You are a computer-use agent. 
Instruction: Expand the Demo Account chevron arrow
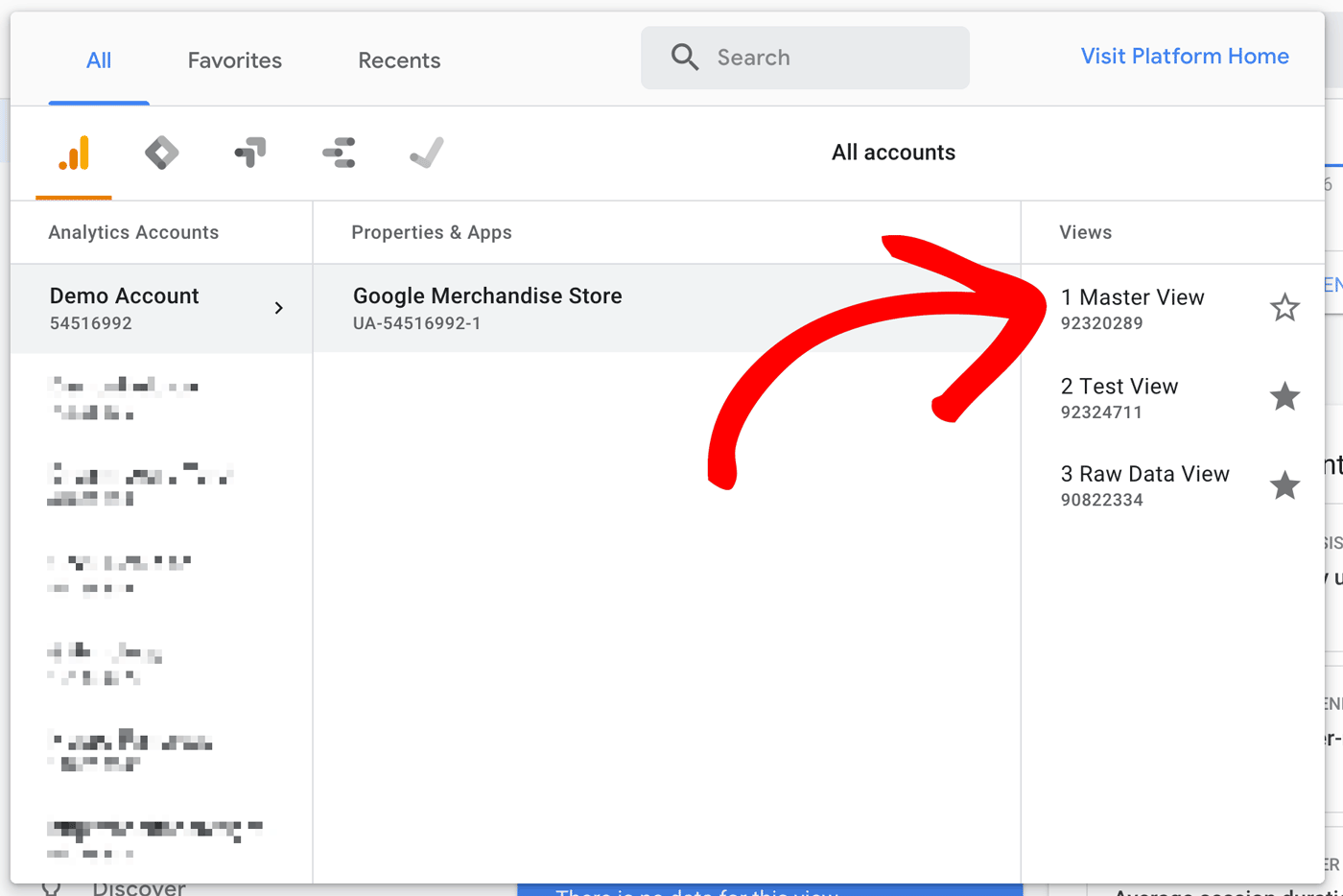[x=278, y=308]
